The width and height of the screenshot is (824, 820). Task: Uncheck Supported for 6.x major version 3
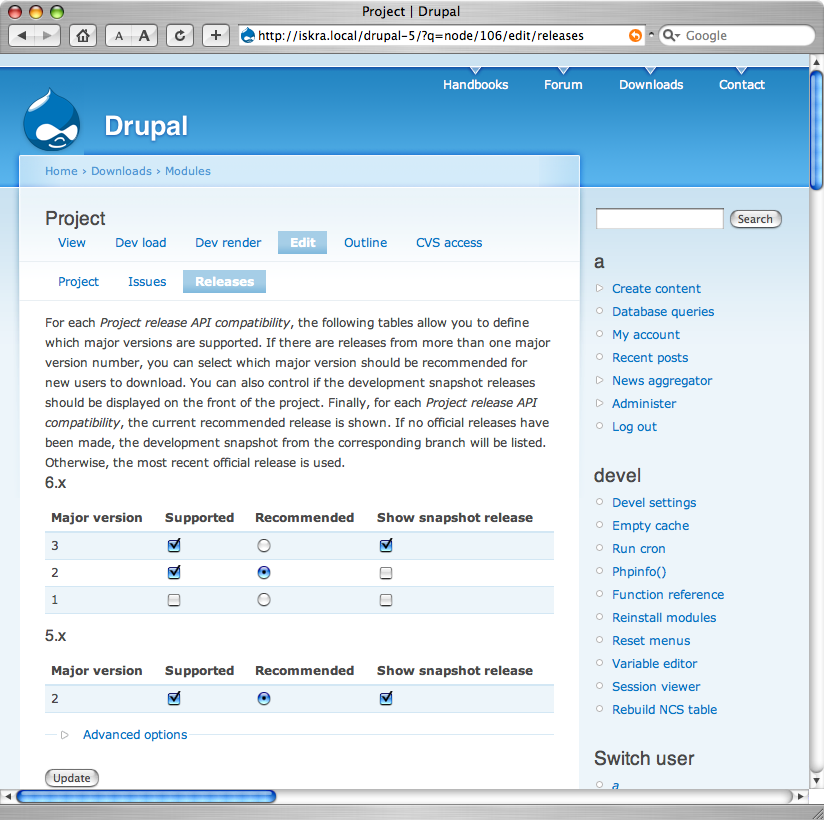point(174,546)
